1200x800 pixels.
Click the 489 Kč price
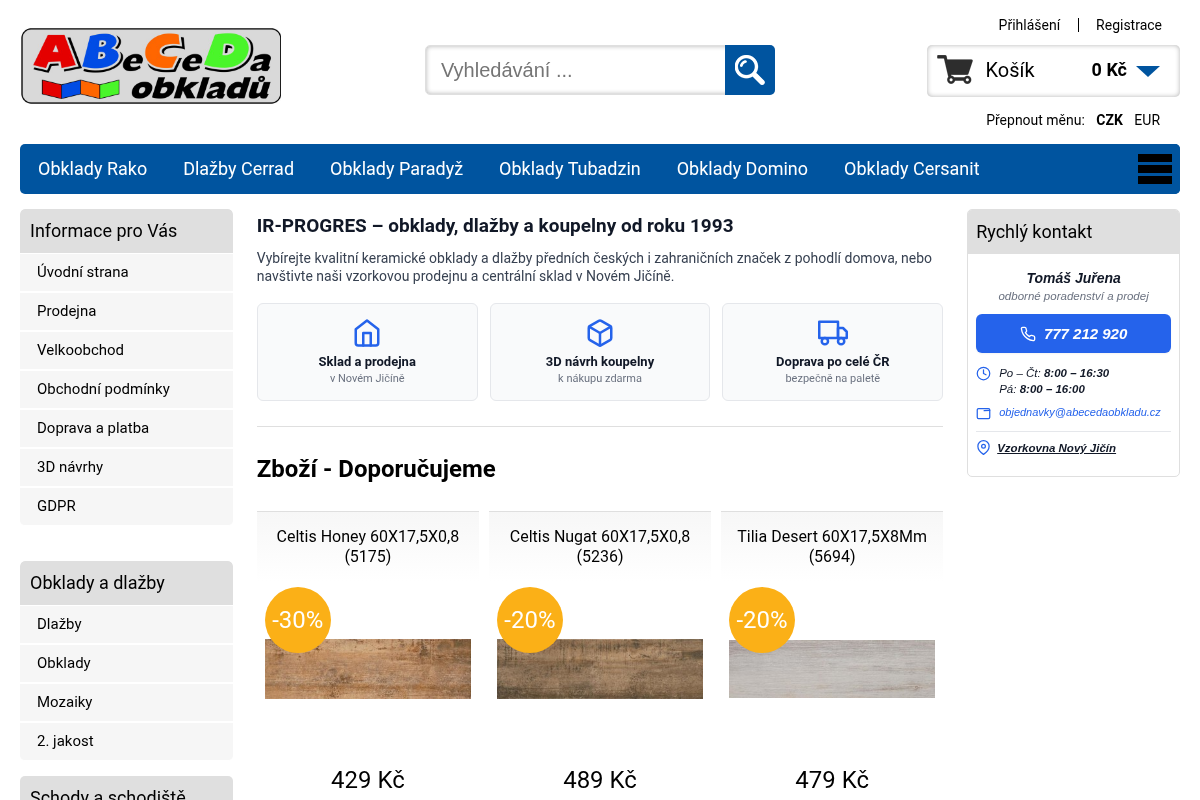(600, 780)
